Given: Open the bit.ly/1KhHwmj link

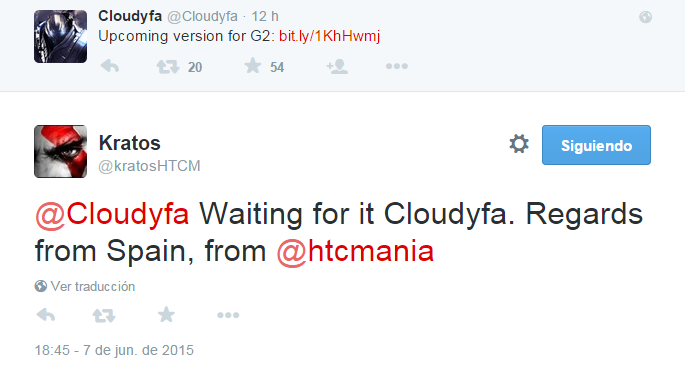Looking at the screenshot, I should coord(329,36).
